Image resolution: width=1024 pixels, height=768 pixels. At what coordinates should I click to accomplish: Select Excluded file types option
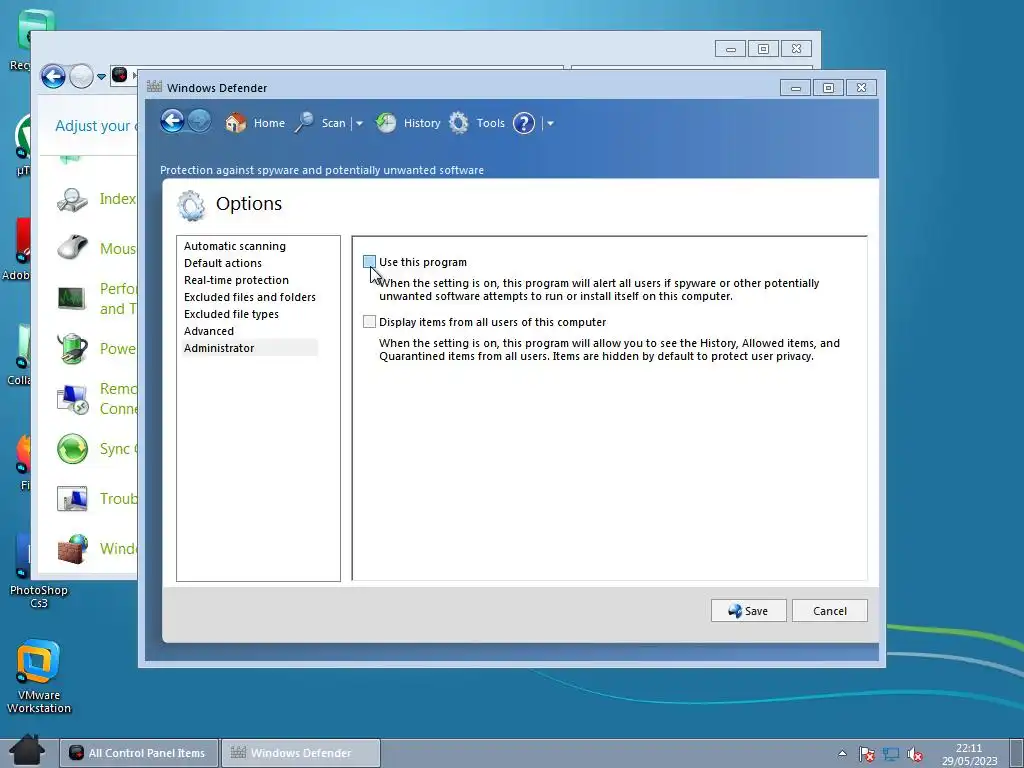tap(231, 314)
